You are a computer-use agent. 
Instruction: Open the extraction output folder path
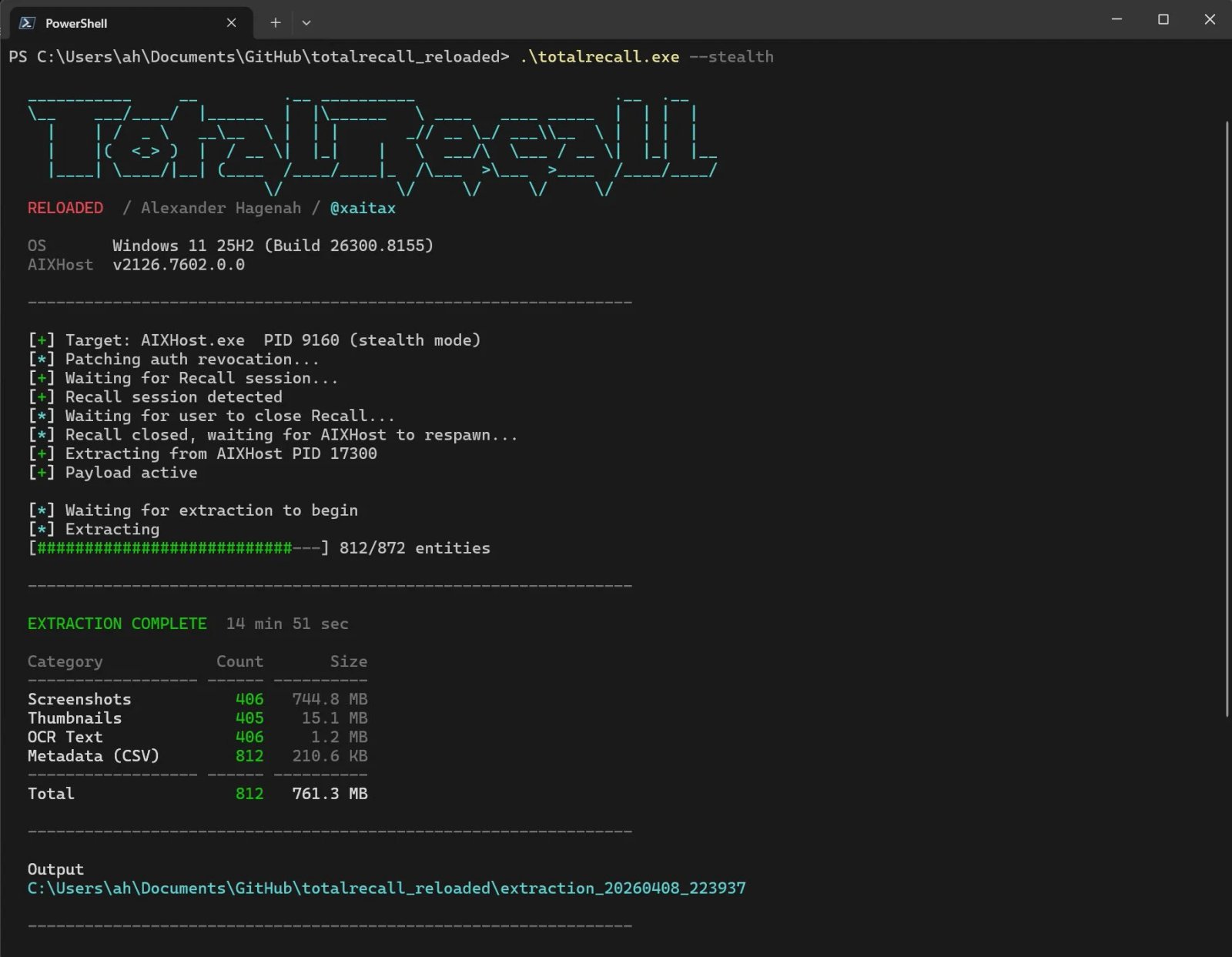point(386,888)
